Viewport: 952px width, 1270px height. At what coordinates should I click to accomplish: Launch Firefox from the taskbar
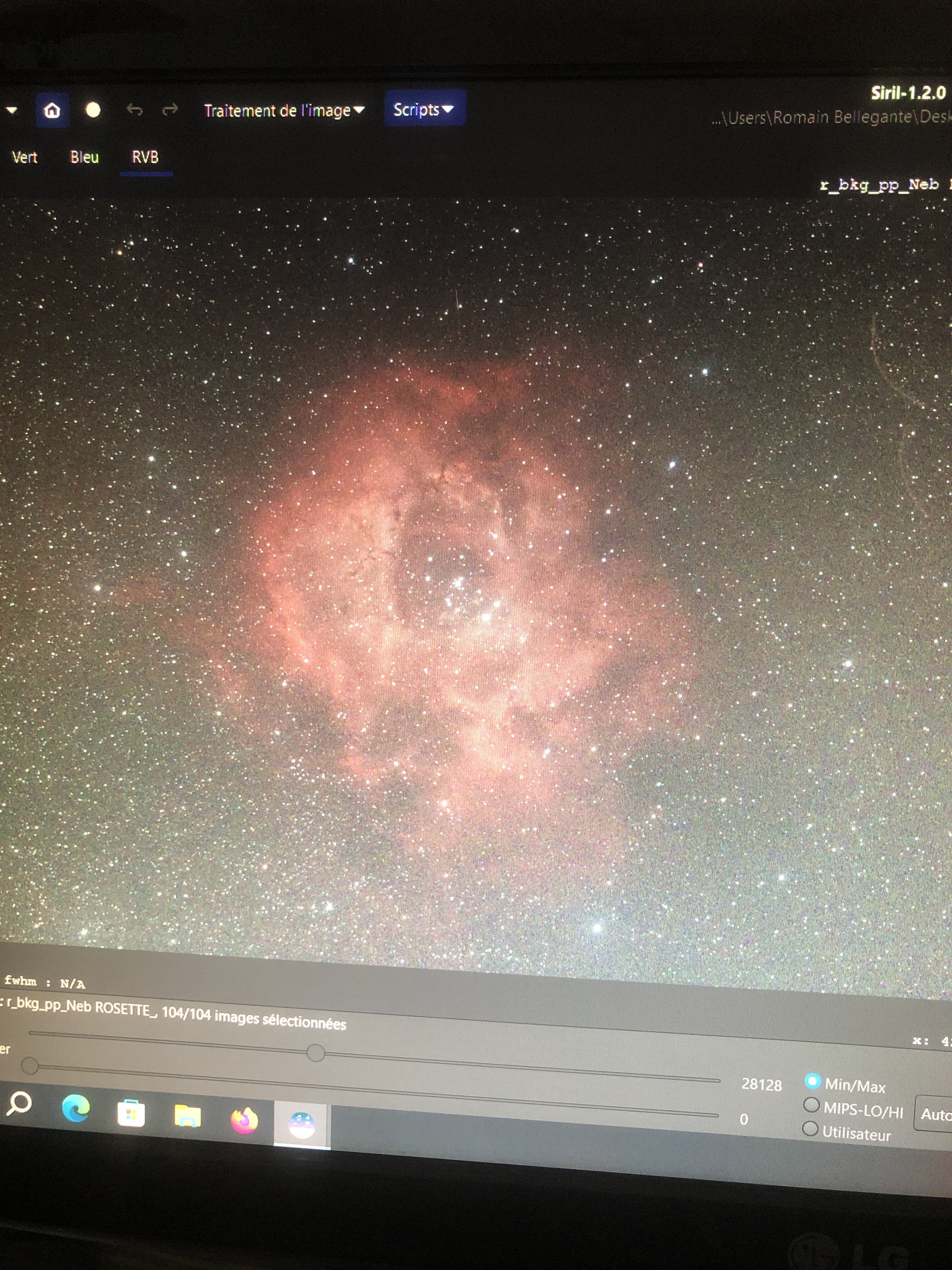pyautogui.click(x=244, y=1120)
